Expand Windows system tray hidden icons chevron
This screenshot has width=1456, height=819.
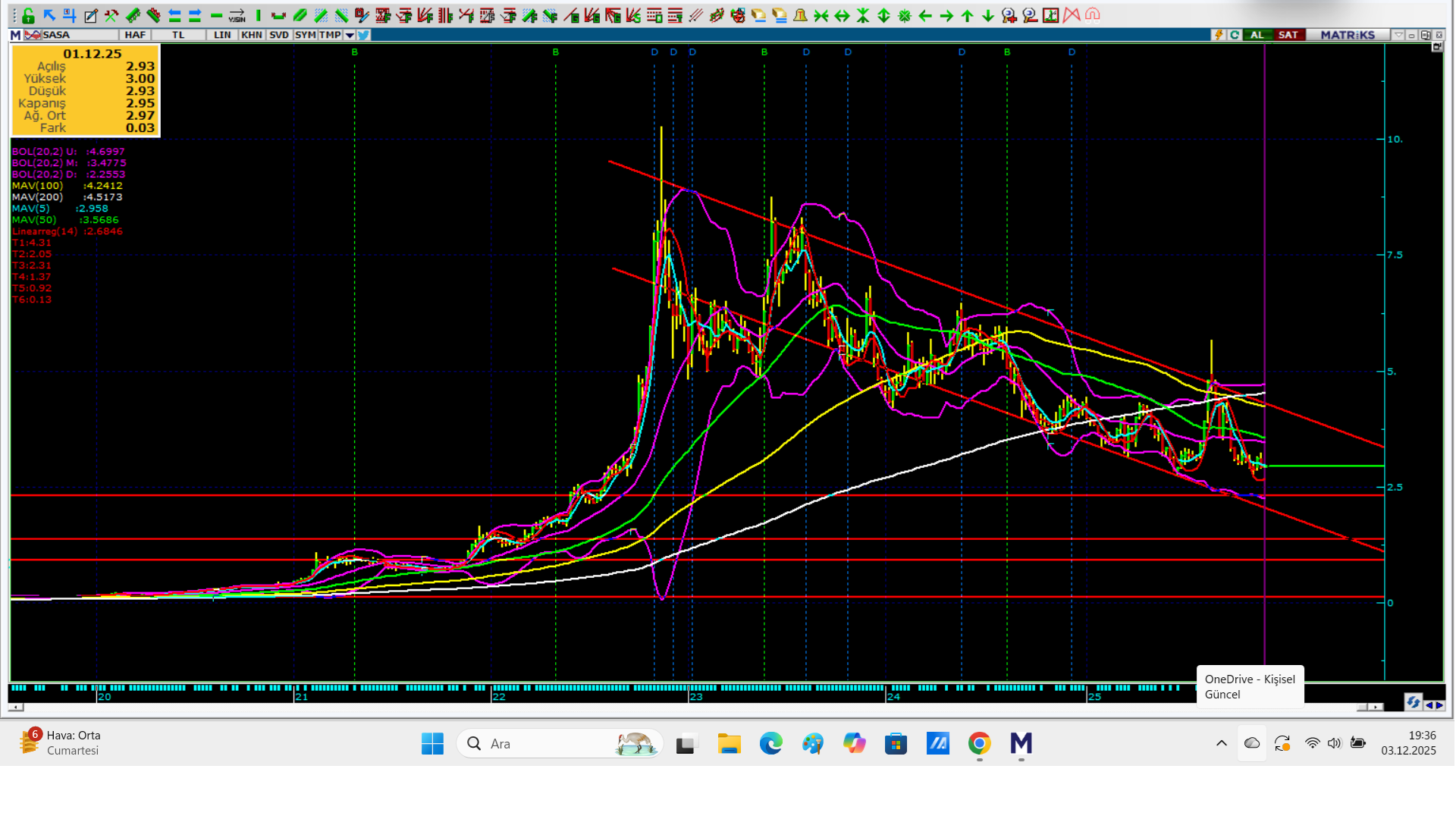(1221, 743)
